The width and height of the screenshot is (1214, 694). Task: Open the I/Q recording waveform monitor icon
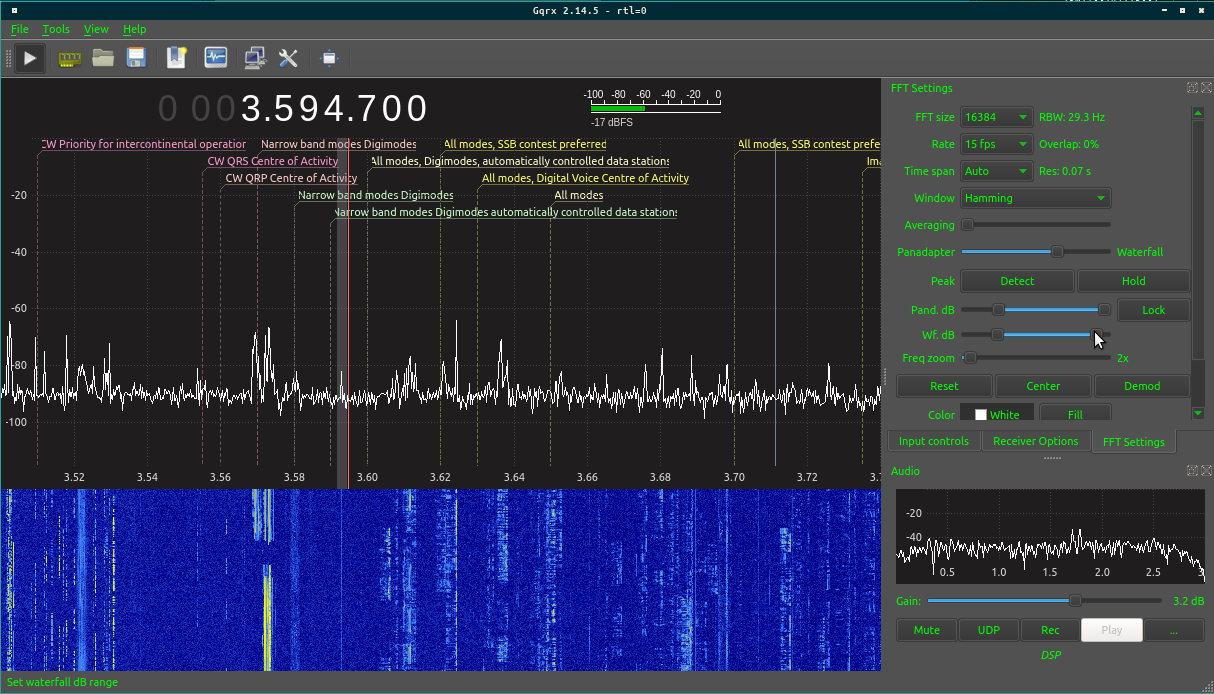pos(216,58)
